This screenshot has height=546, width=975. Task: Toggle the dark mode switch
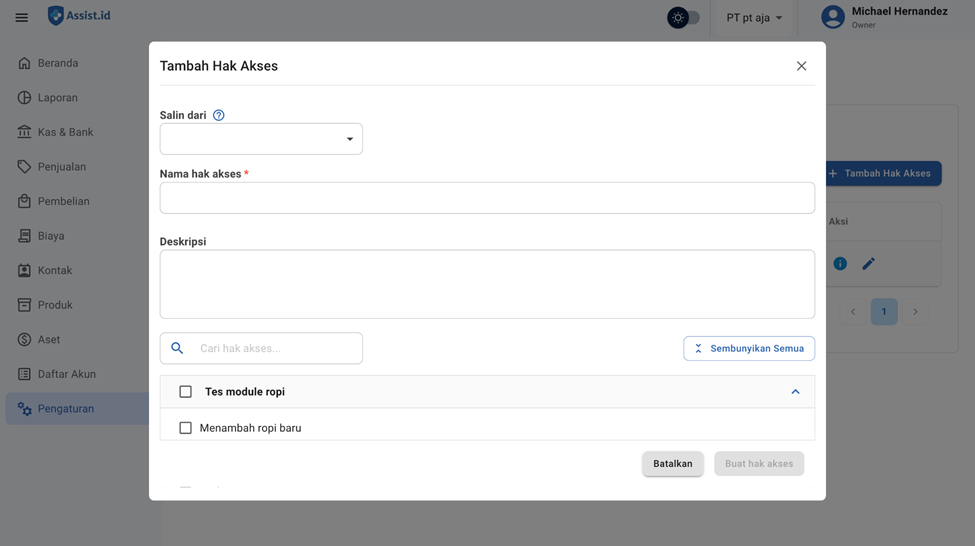(x=684, y=18)
